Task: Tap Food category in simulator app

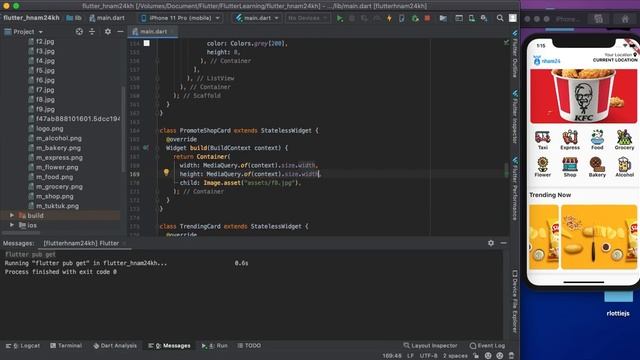Action: tap(597, 140)
